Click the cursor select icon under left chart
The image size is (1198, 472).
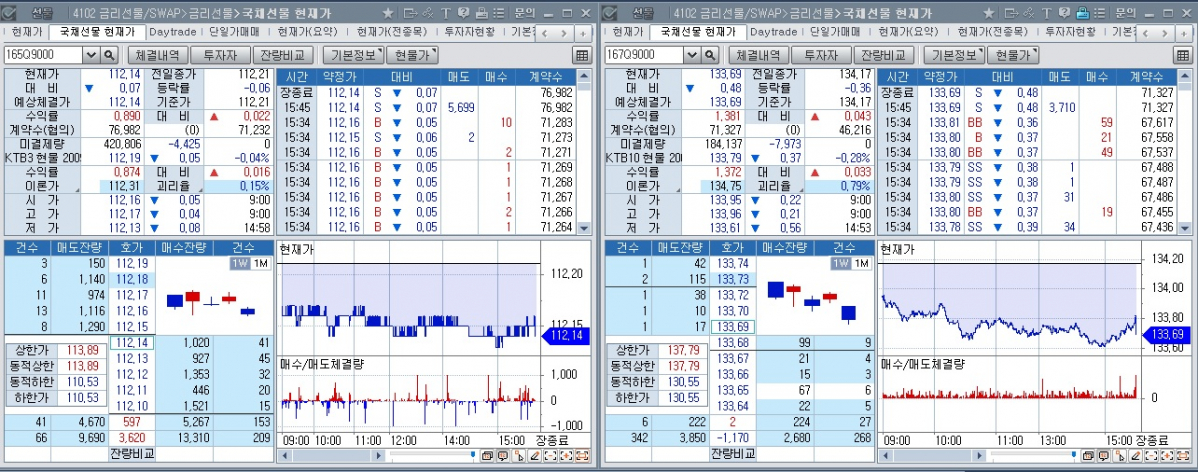519,456
